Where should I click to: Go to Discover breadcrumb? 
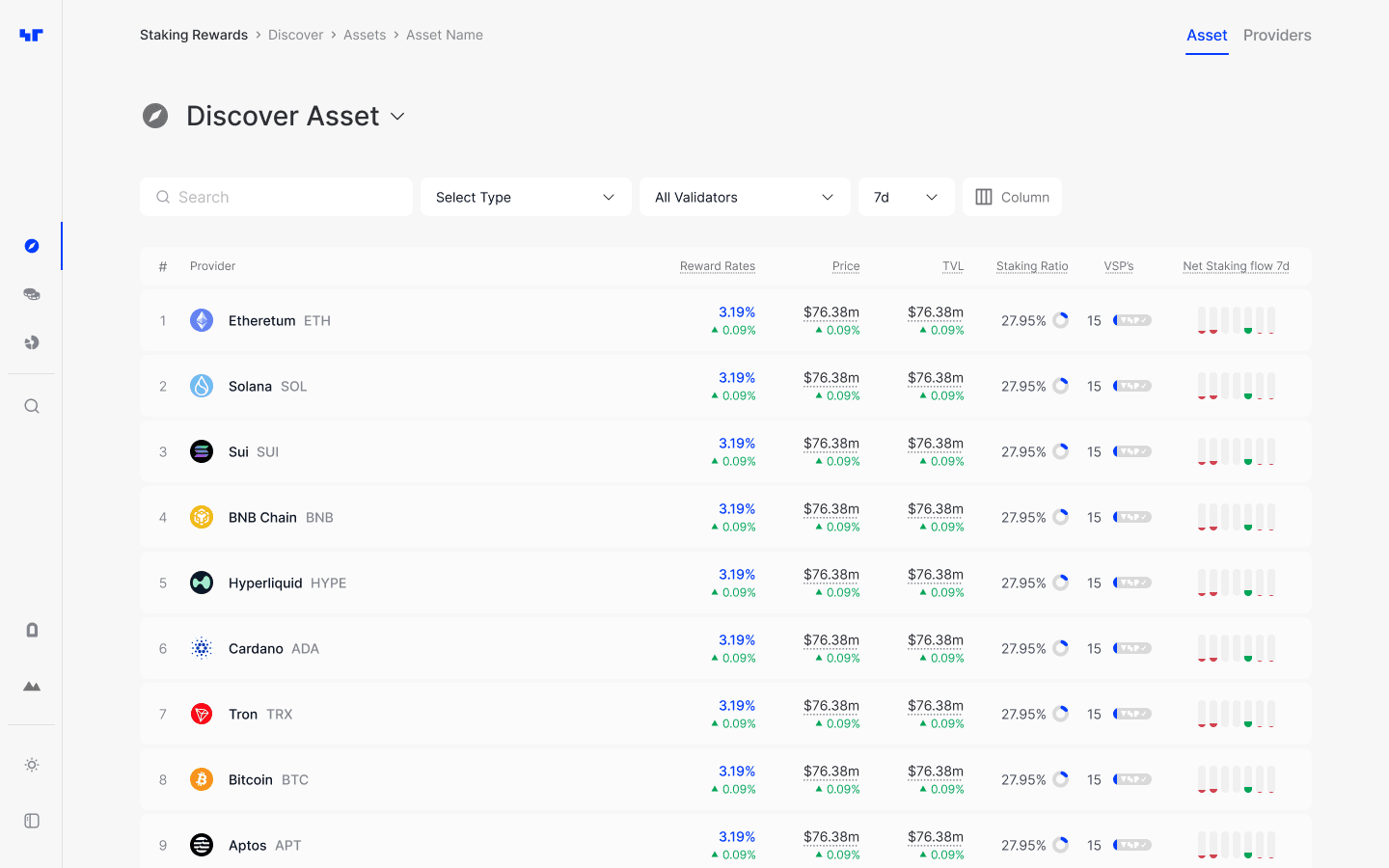295,35
